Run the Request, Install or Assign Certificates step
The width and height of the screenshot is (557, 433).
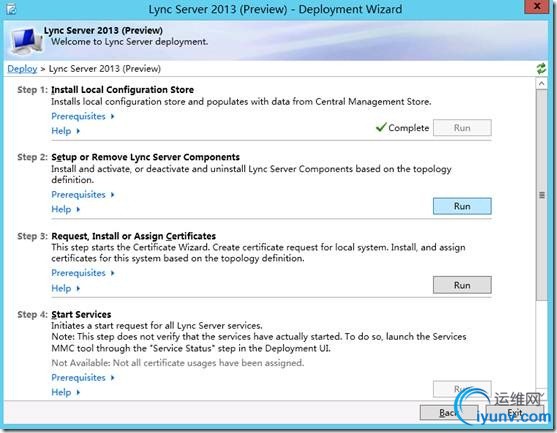[462, 285]
